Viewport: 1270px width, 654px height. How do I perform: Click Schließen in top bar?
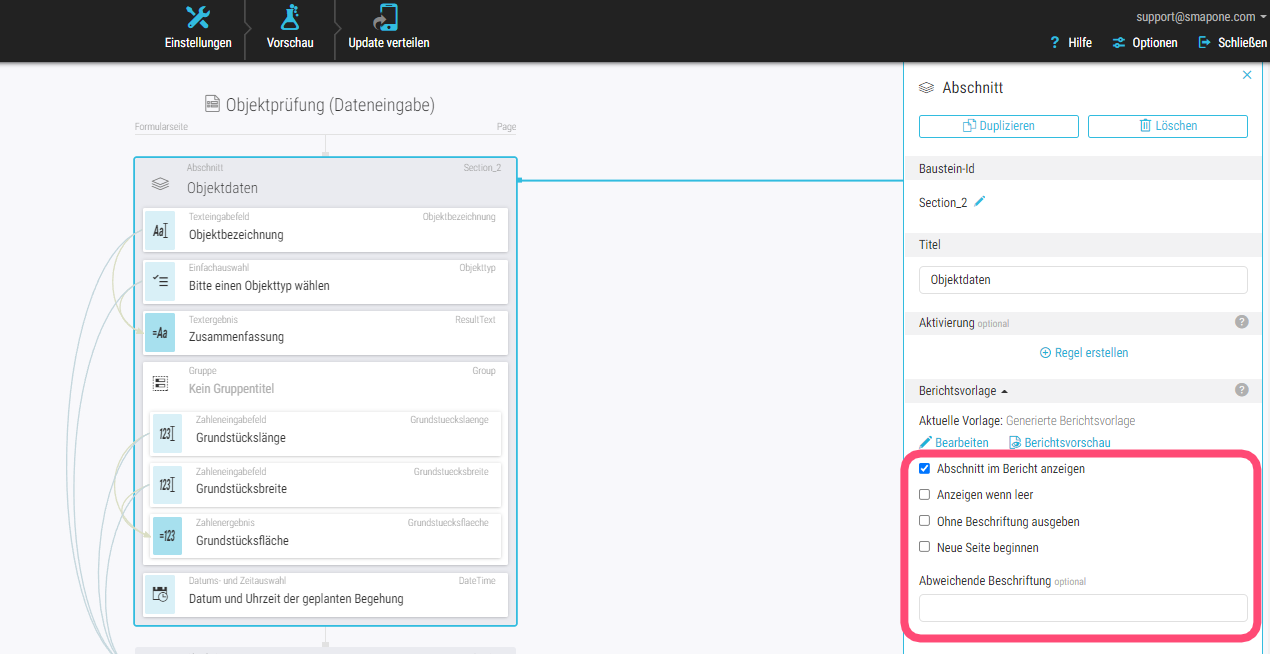(x=1232, y=43)
